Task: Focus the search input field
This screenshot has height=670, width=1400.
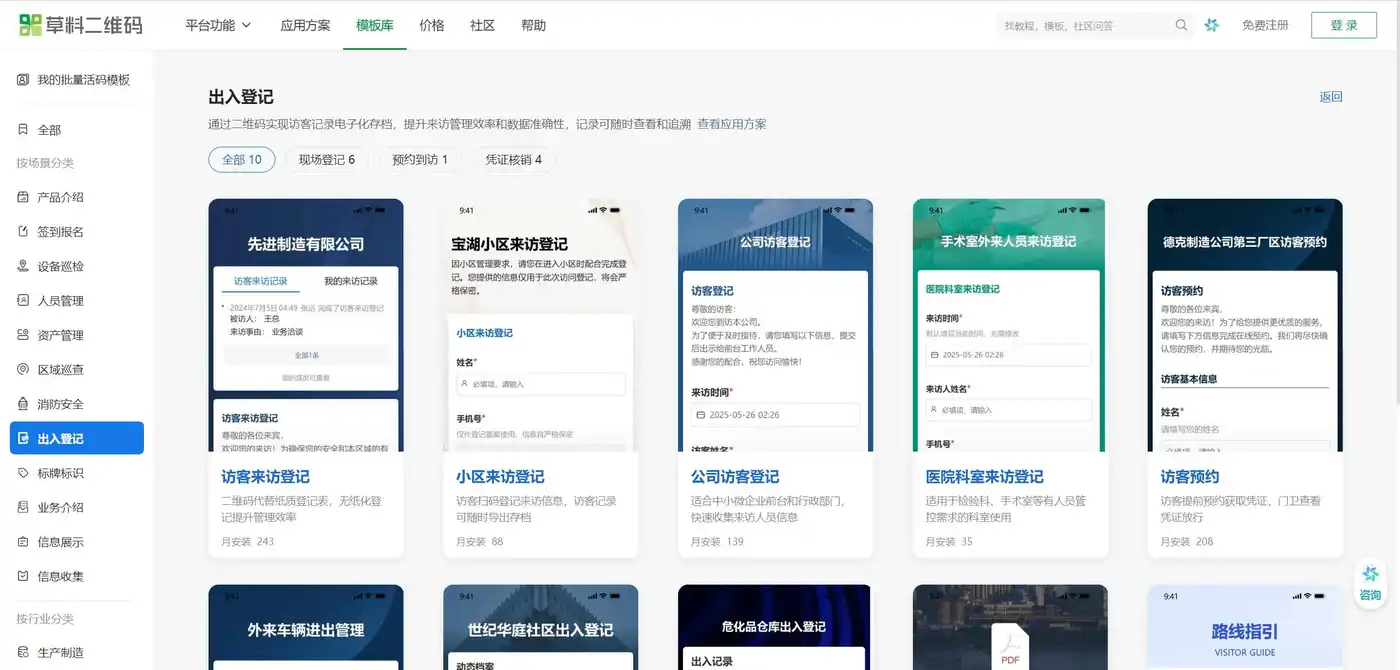Action: 1085,25
